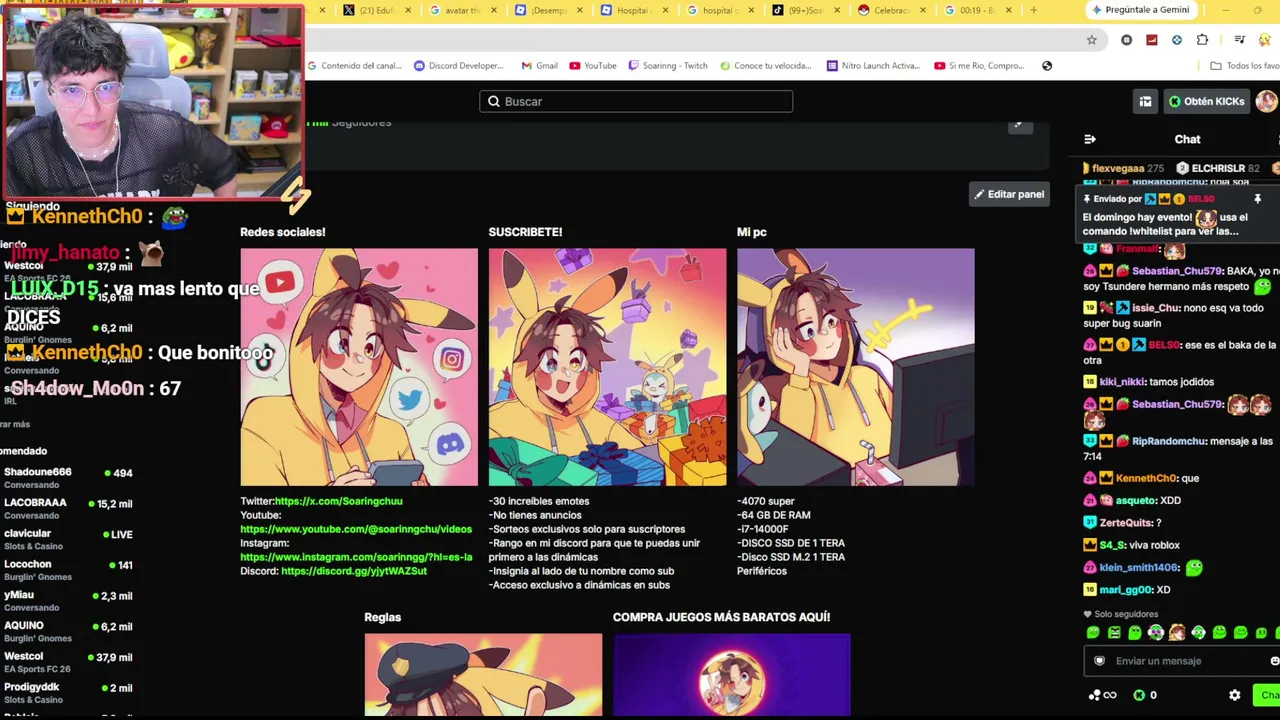Image resolution: width=1280 pixels, height=720 pixels.
Task: Click username mari_gg00 in chat
Action: (1126, 590)
